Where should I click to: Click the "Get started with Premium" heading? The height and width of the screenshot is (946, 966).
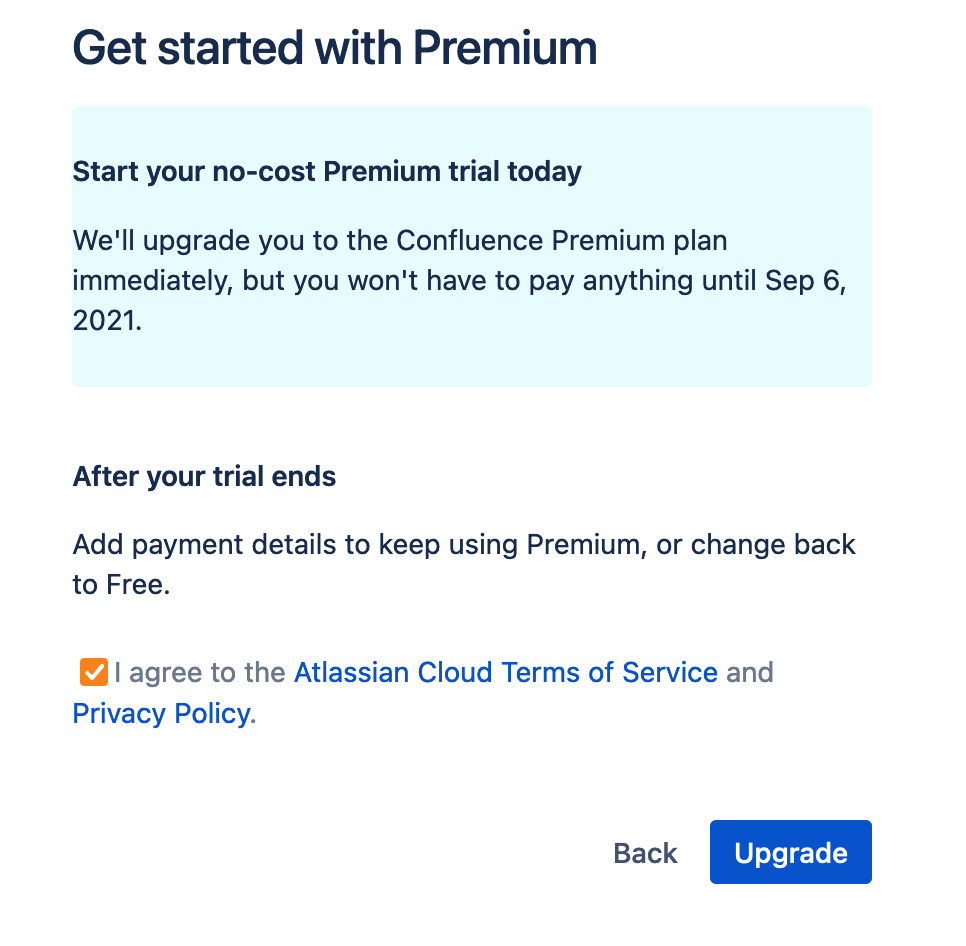[x=335, y=47]
